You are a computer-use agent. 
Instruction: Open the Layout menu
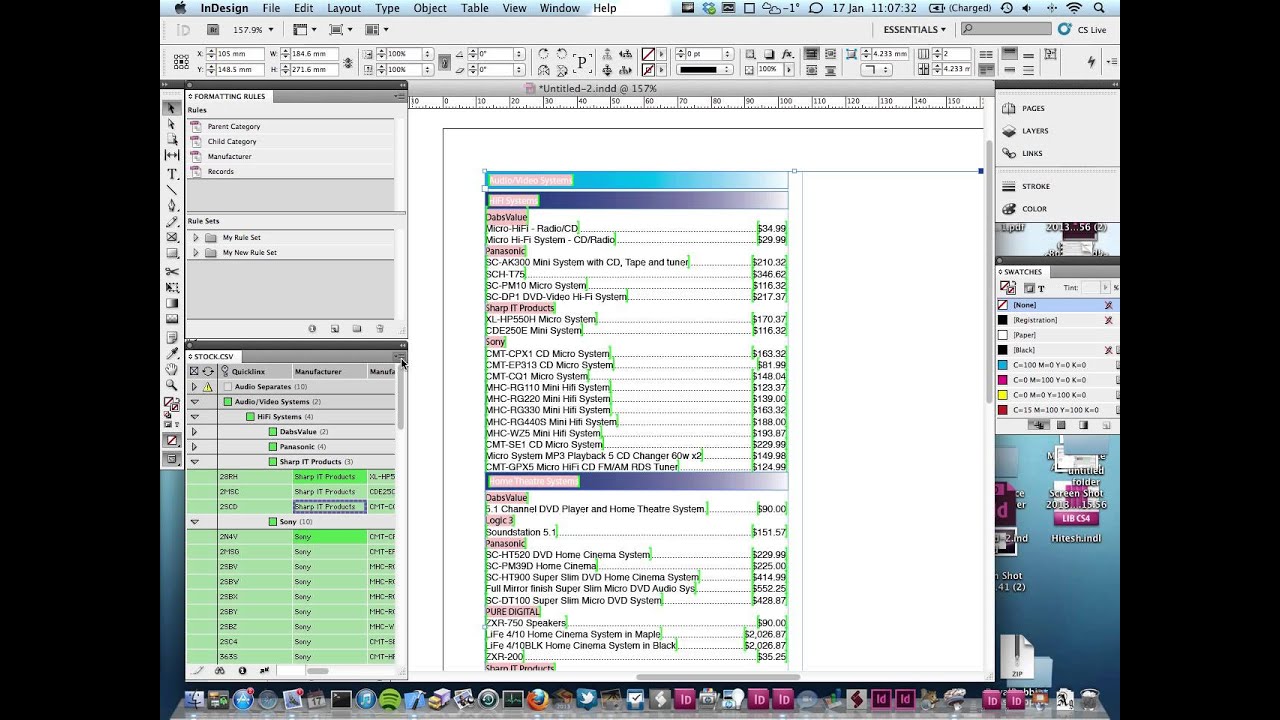click(x=344, y=8)
